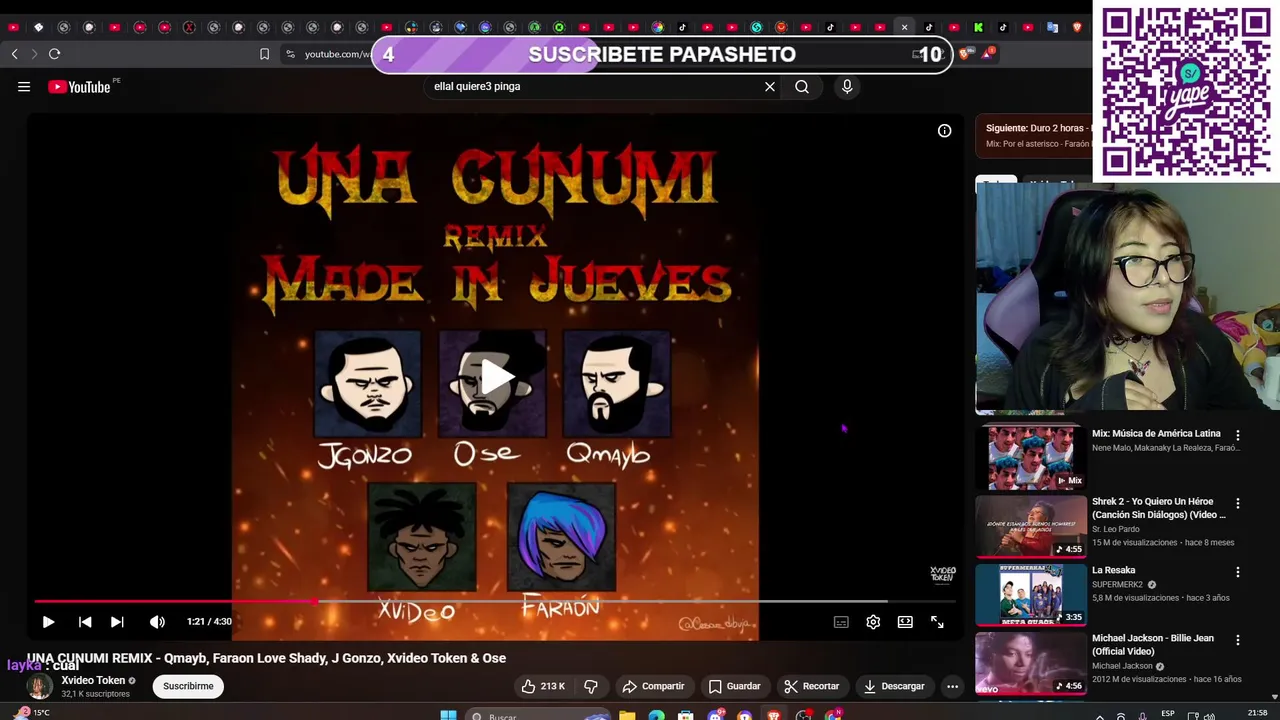Enter full screen mode
1280x720 pixels.
(x=937, y=622)
